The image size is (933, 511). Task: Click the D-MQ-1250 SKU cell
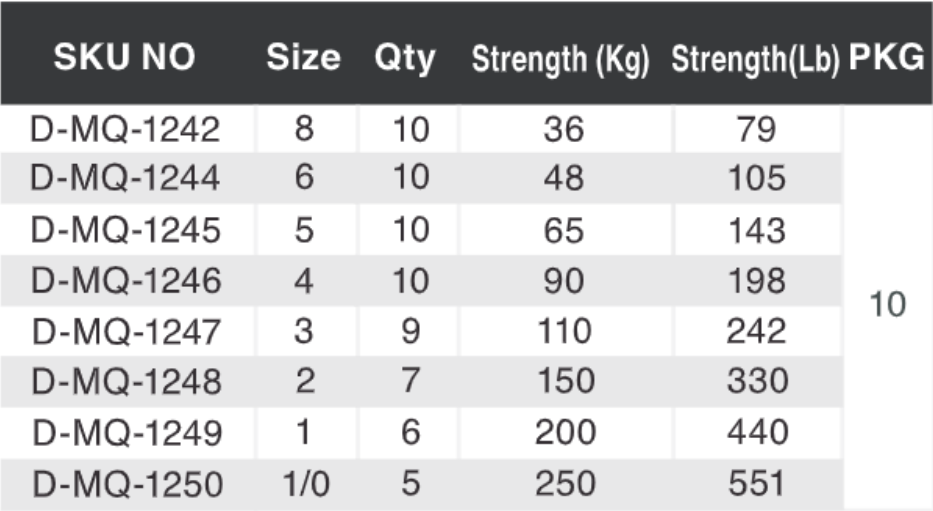pos(126,484)
